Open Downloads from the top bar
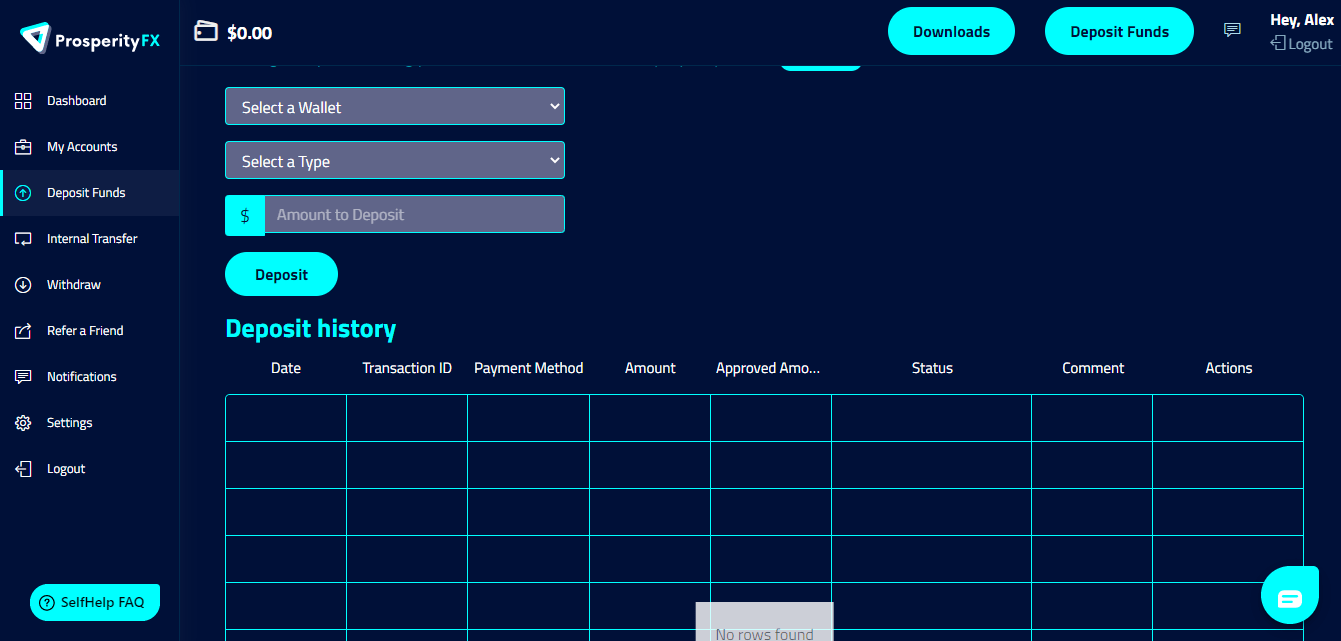 click(951, 31)
